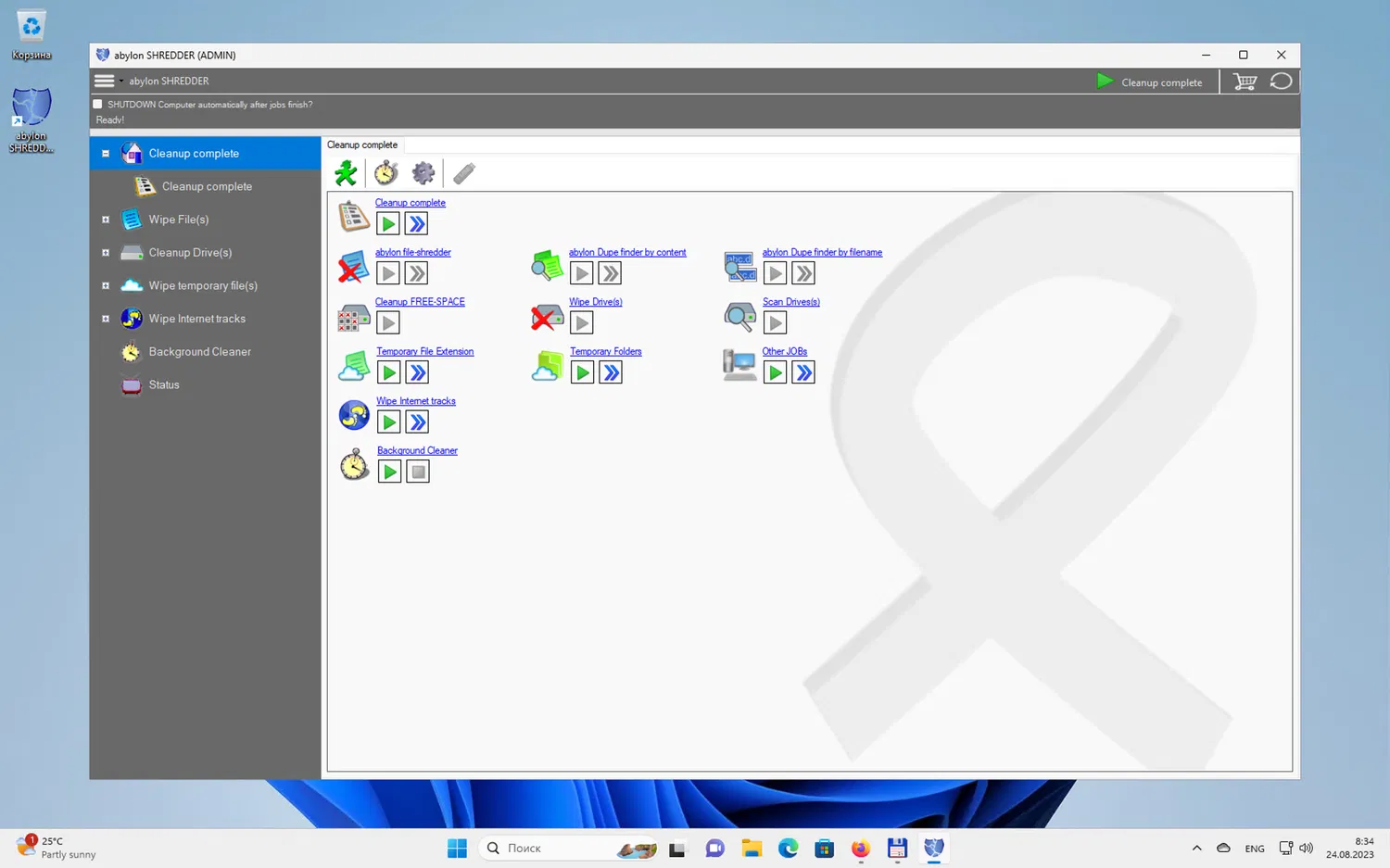Select Wipe File(s) in the sidebar
Image resolution: width=1390 pixels, height=868 pixels.
(x=179, y=220)
